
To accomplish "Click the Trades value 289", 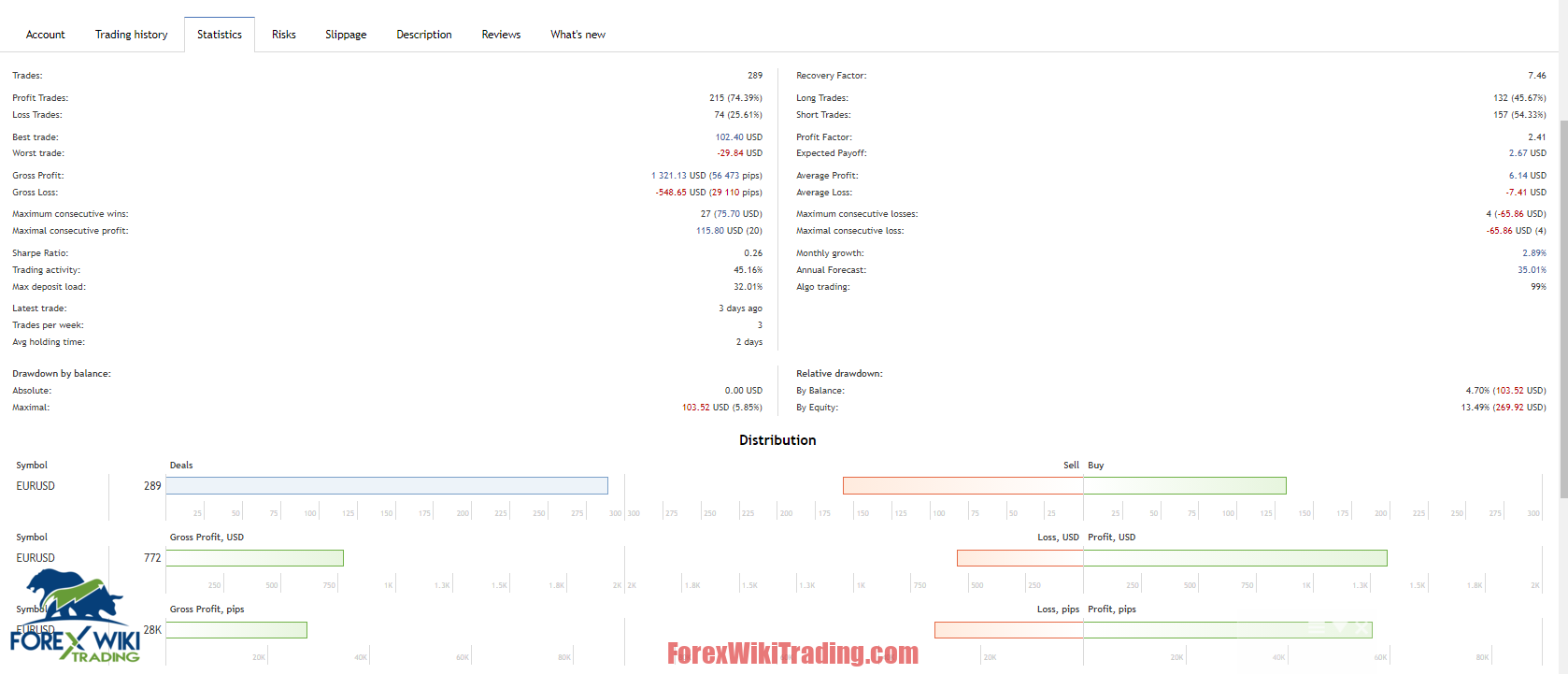I will [755, 76].
